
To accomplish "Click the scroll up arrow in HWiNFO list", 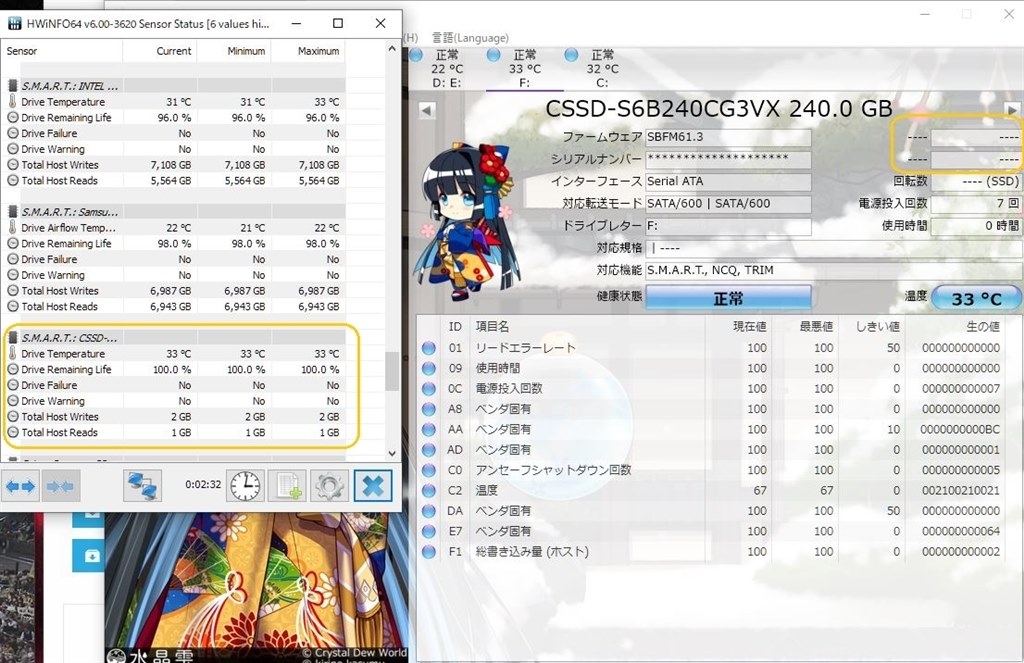I will [x=392, y=49].
